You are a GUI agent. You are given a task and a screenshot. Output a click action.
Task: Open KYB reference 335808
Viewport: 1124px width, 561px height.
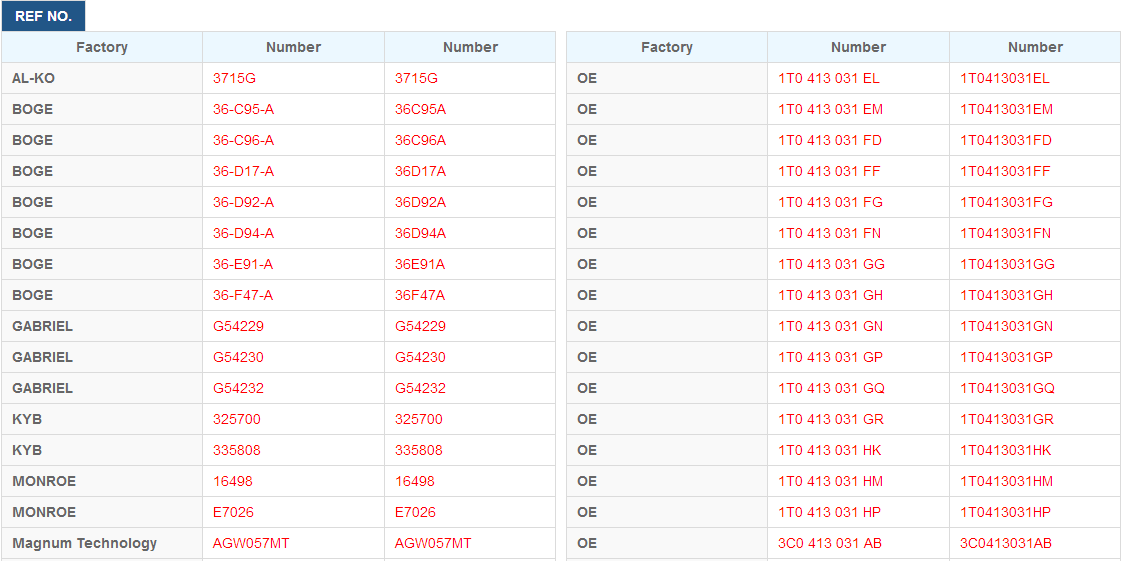[x=237, y=450]
